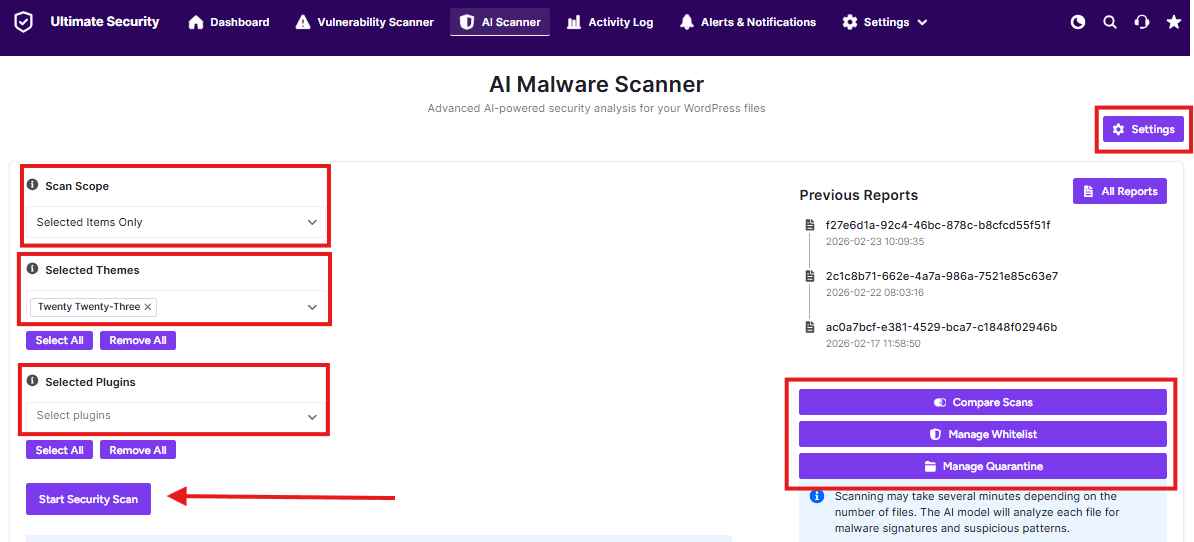
Task: Open report f27e6d1a-92c4-46bc-878c-b8cfcd55f51f
Action: 938,226
